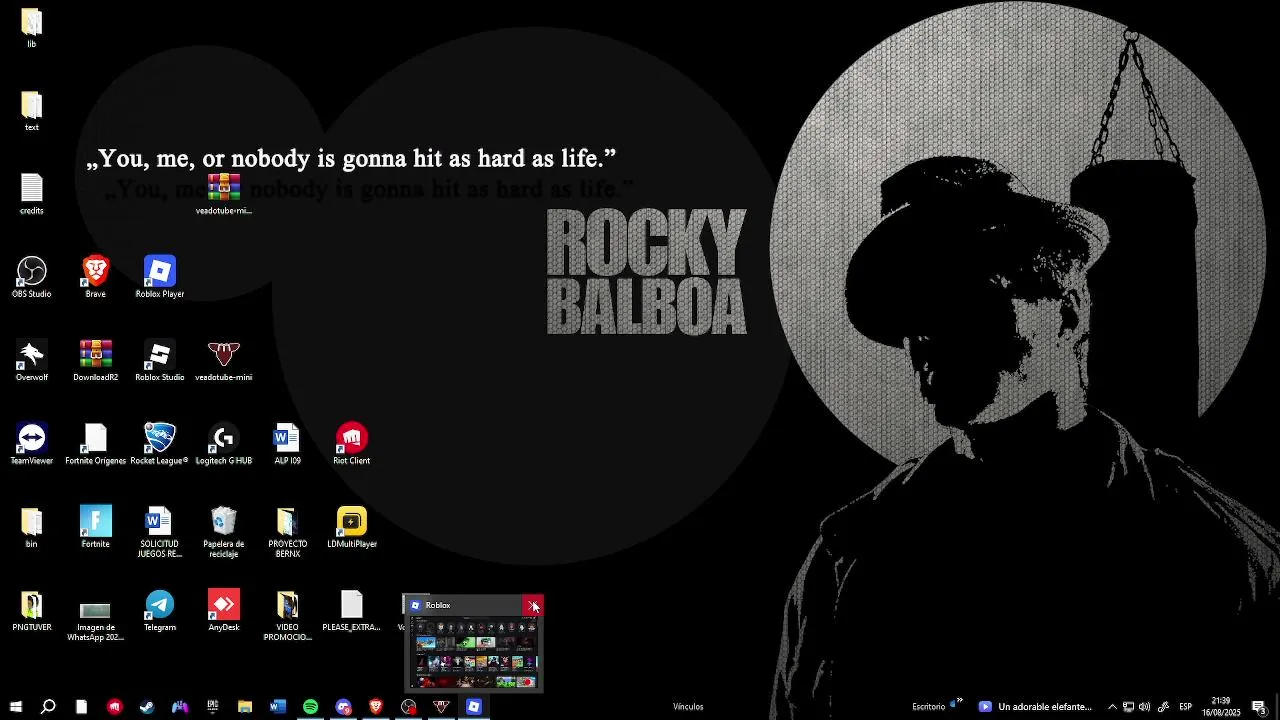Switch to Discord on the taskbar

343,707
